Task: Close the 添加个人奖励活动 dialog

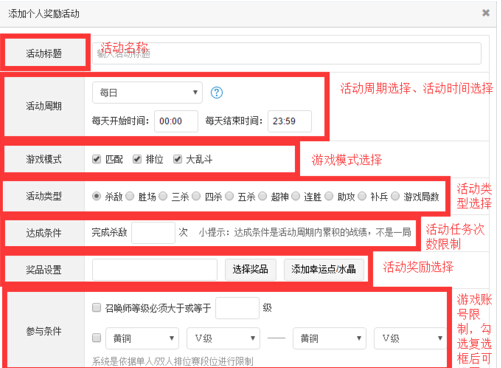Action: (486, 13)
